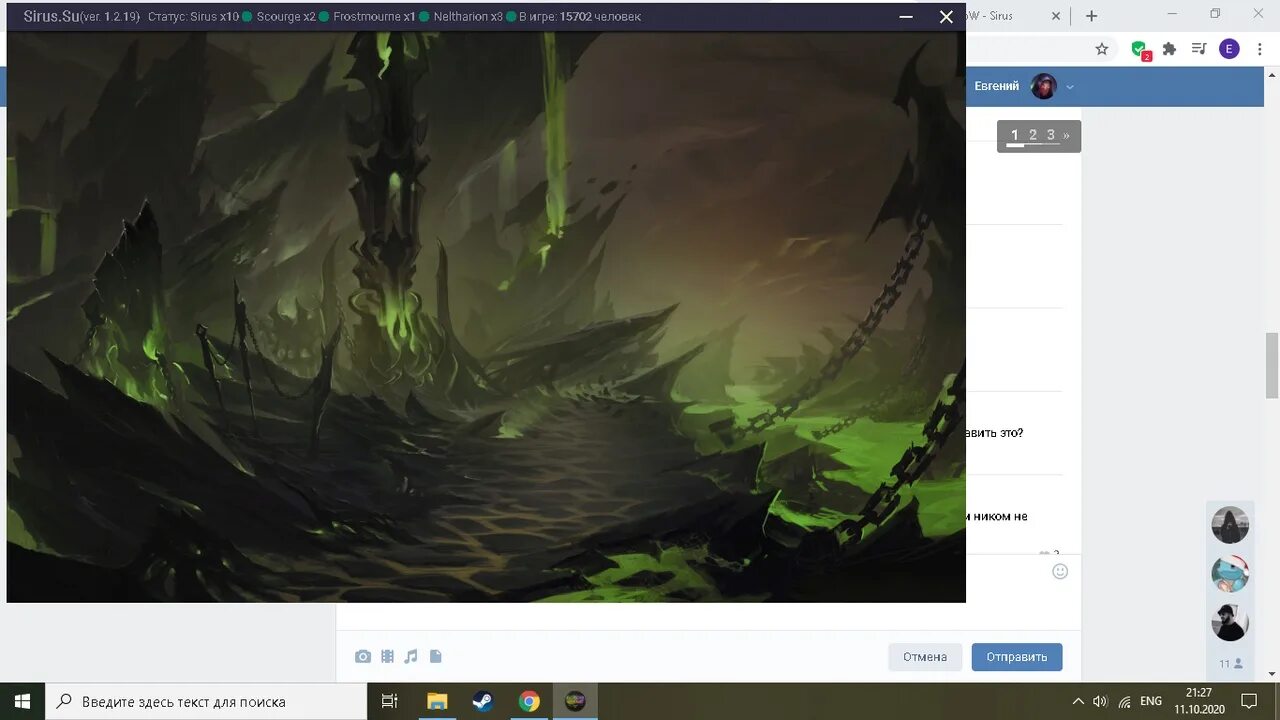Click the Windows taskbar search field
Viewport: 1280px width, 720px height.
206,702
